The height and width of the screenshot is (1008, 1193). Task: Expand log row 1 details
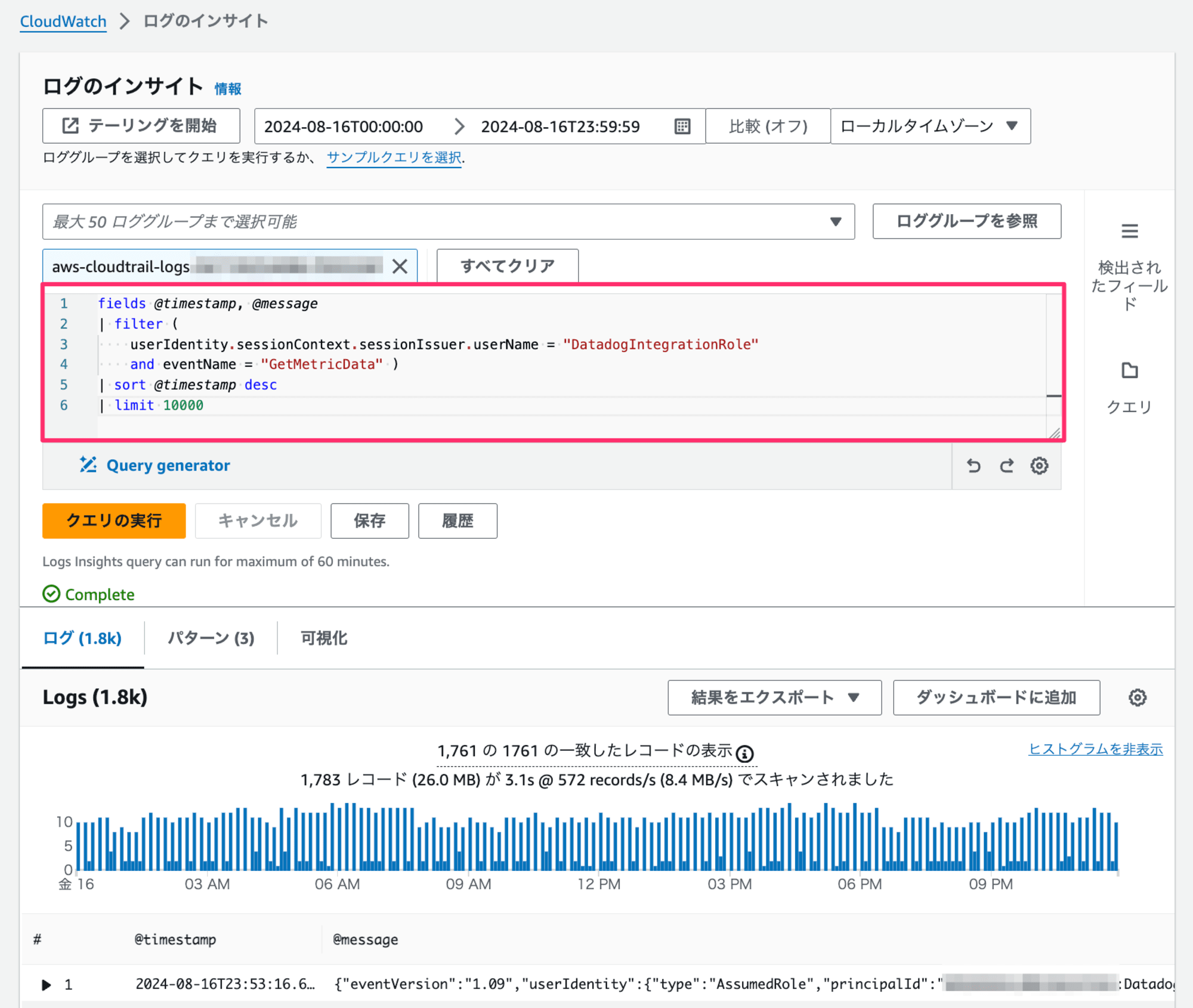click(x=46, y=985)
